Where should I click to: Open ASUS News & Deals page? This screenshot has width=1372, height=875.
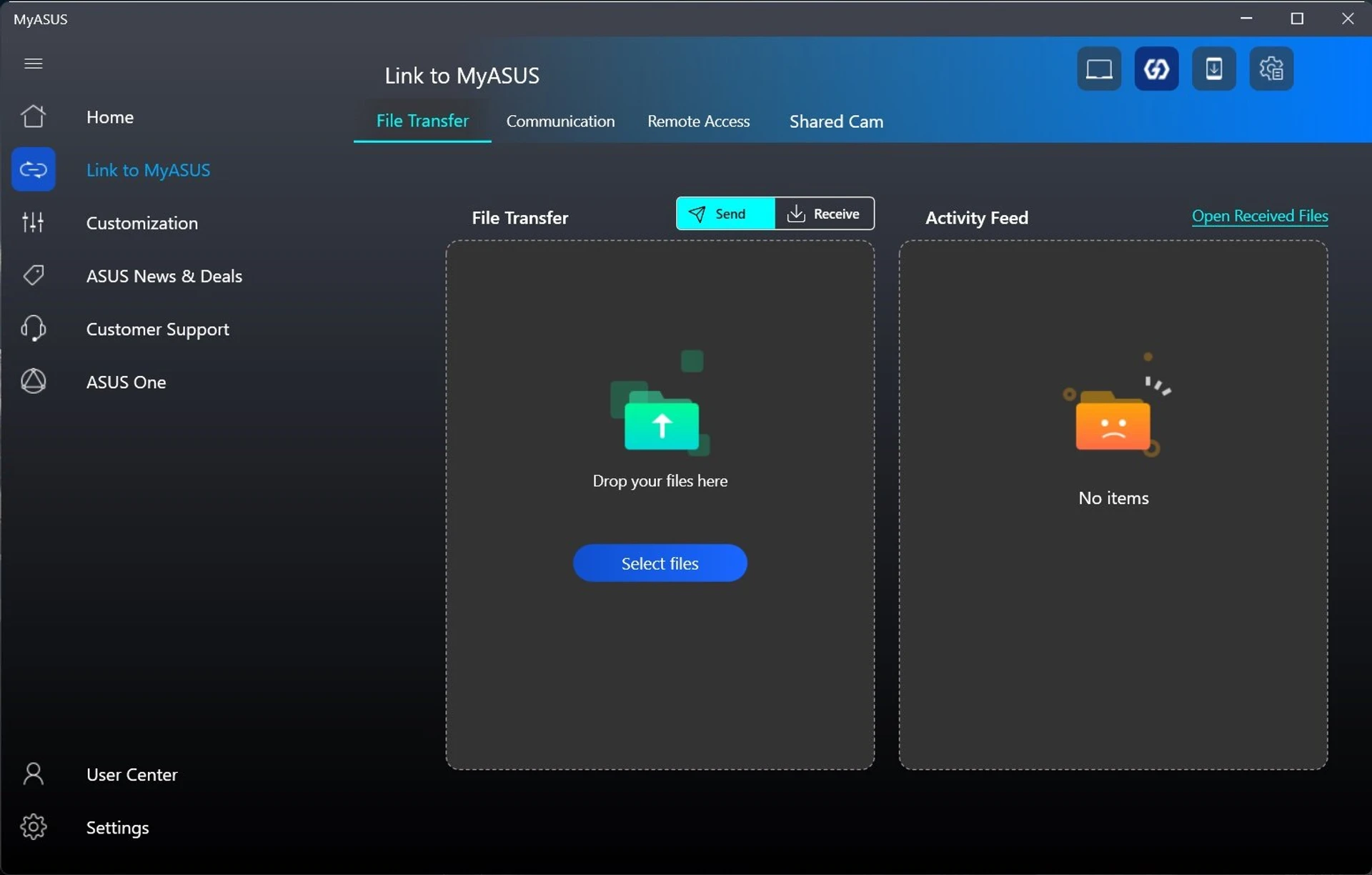click(164, 276)
